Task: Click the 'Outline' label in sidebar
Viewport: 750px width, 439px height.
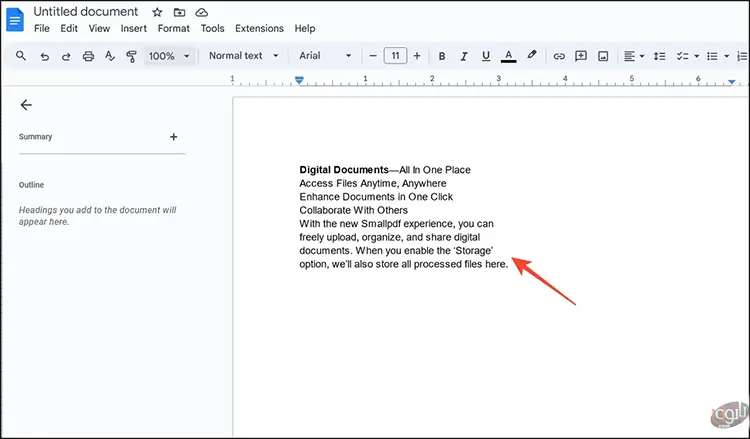Action: [x=31, y=185]
